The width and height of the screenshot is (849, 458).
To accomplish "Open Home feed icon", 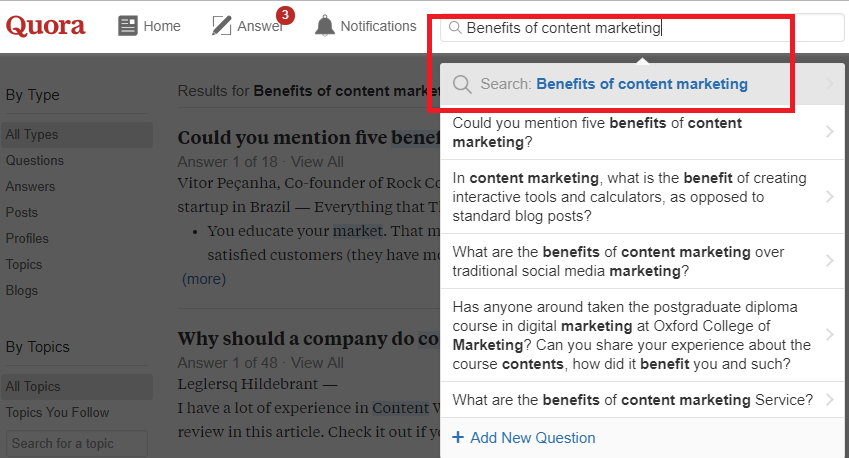I will pyautogui.click(x=128, y=26).
